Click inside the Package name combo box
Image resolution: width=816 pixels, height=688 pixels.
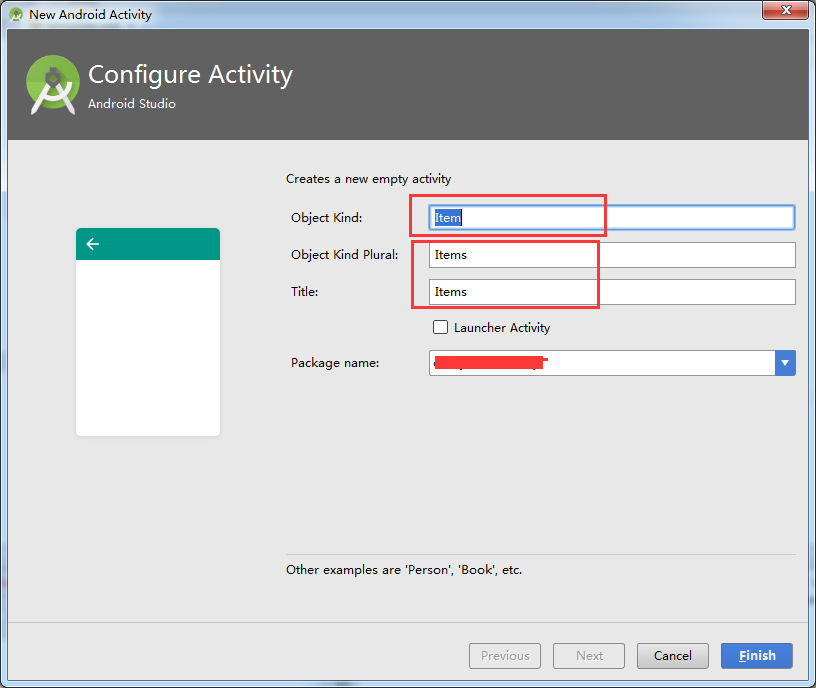[602, 363]
